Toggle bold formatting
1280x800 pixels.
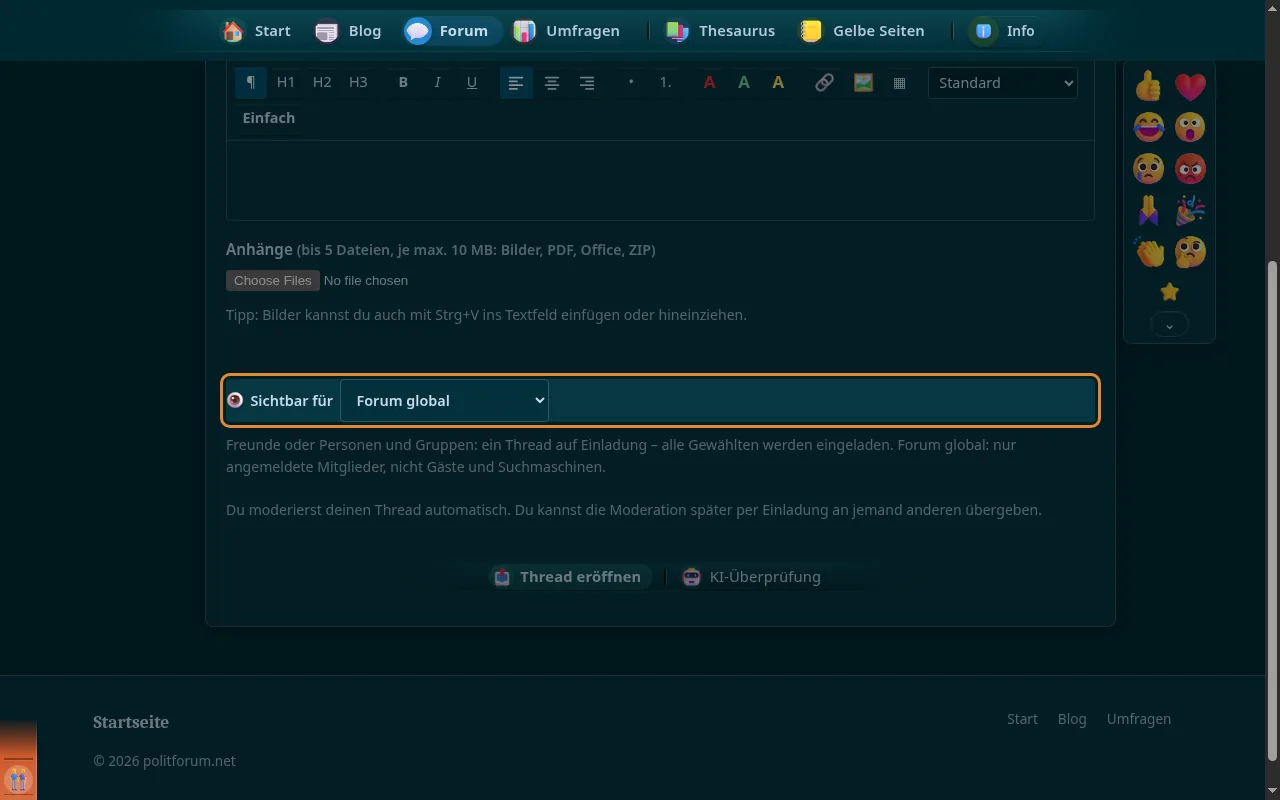click(x=404, y=83)
